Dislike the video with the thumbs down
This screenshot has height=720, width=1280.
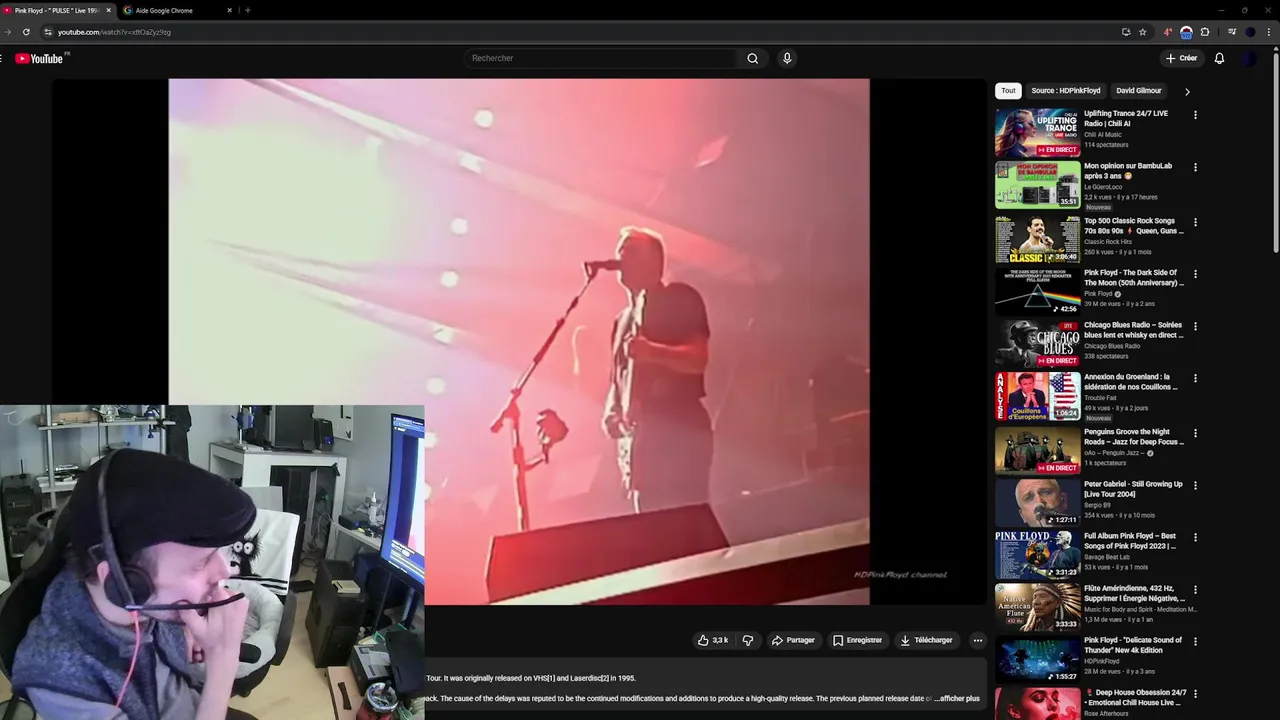click(748, 640)
